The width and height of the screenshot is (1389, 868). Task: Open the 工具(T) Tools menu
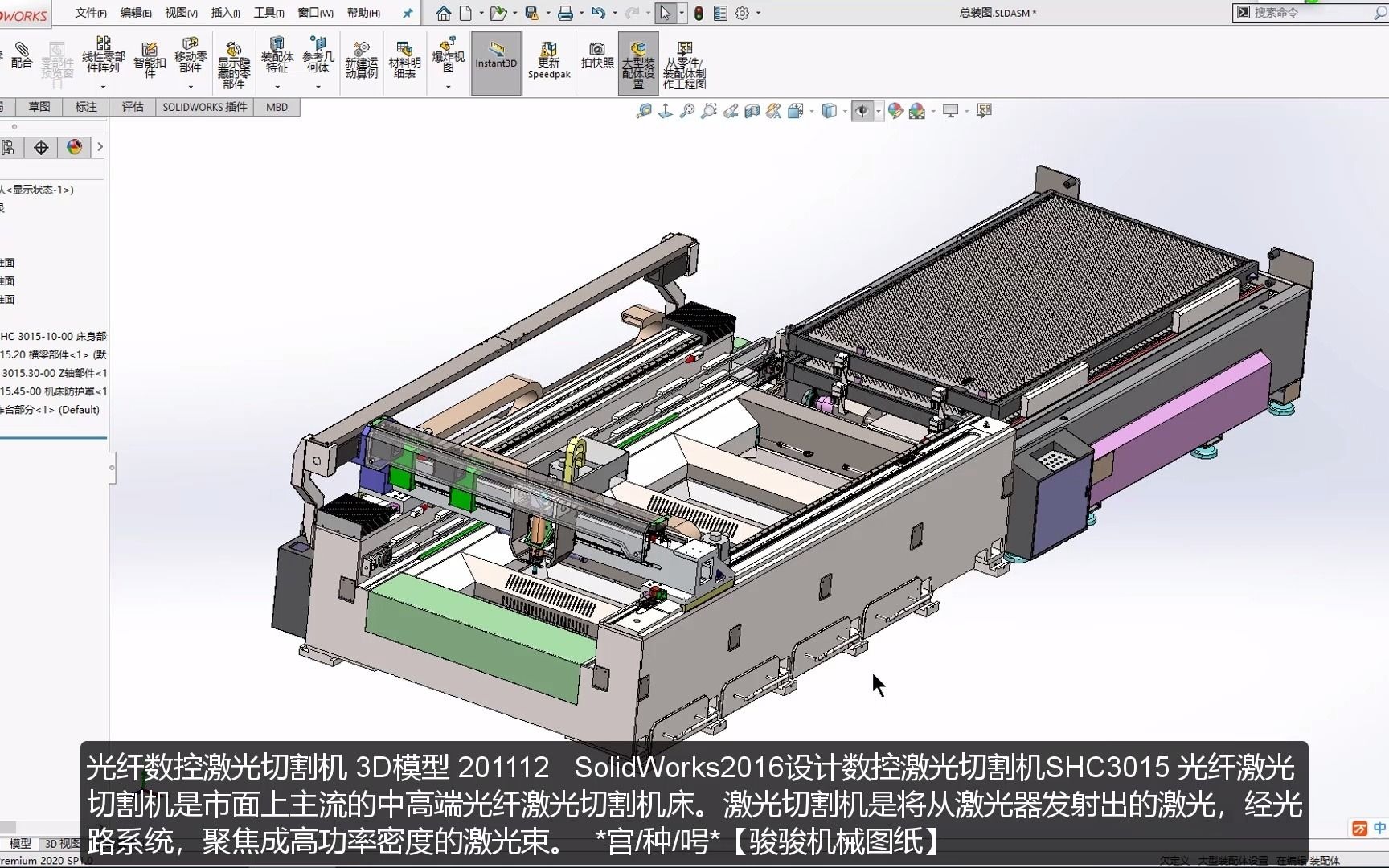click(x=268, y=13)
